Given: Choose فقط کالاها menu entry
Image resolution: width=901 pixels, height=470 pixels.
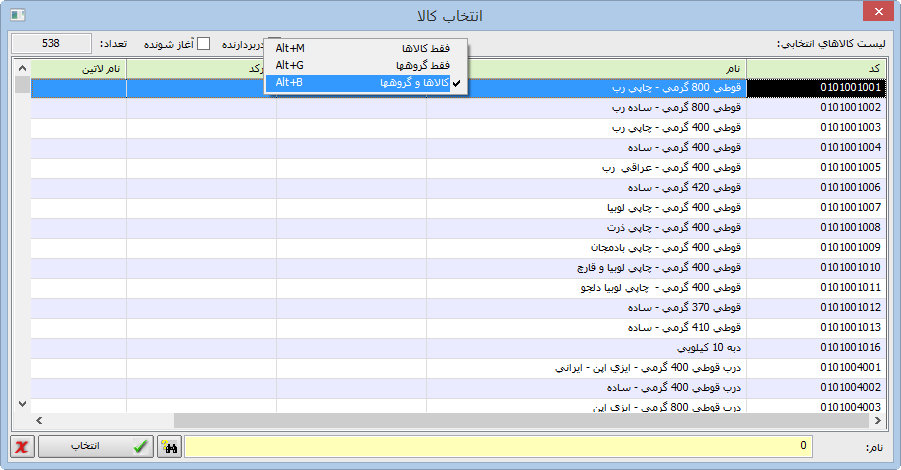Looking at the screenshot, I should point(366,48).
